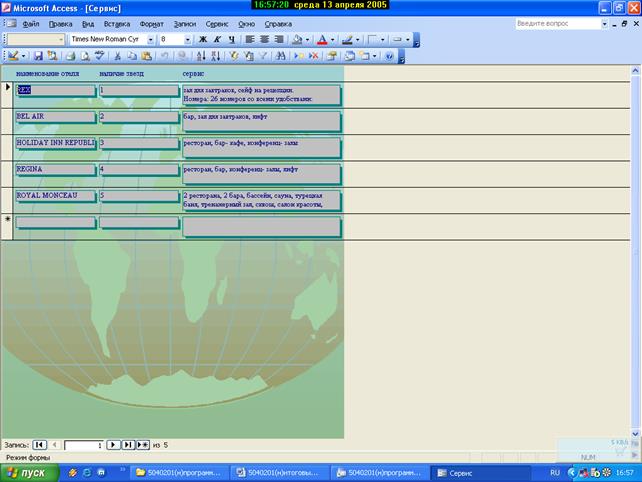Image resolution: width=642 pixels, height=482 pixels.
Task: Go to first record button
Action: 39,445
